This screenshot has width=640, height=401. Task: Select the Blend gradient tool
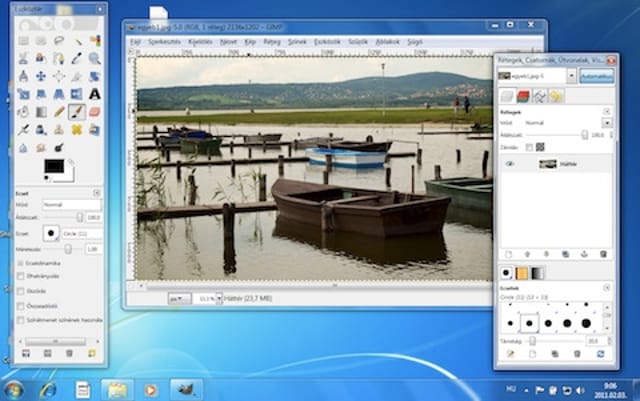[x=41, y=112]
